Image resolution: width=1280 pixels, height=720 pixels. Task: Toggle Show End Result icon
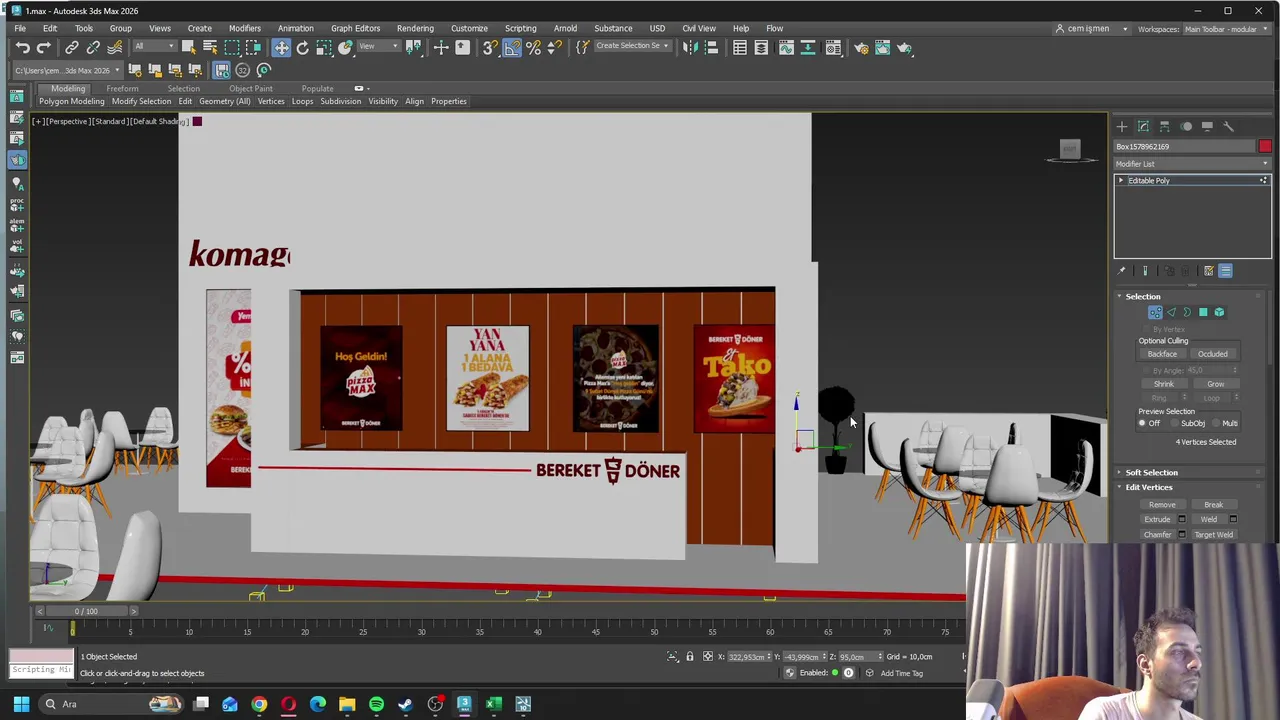tap(1145, 271)
